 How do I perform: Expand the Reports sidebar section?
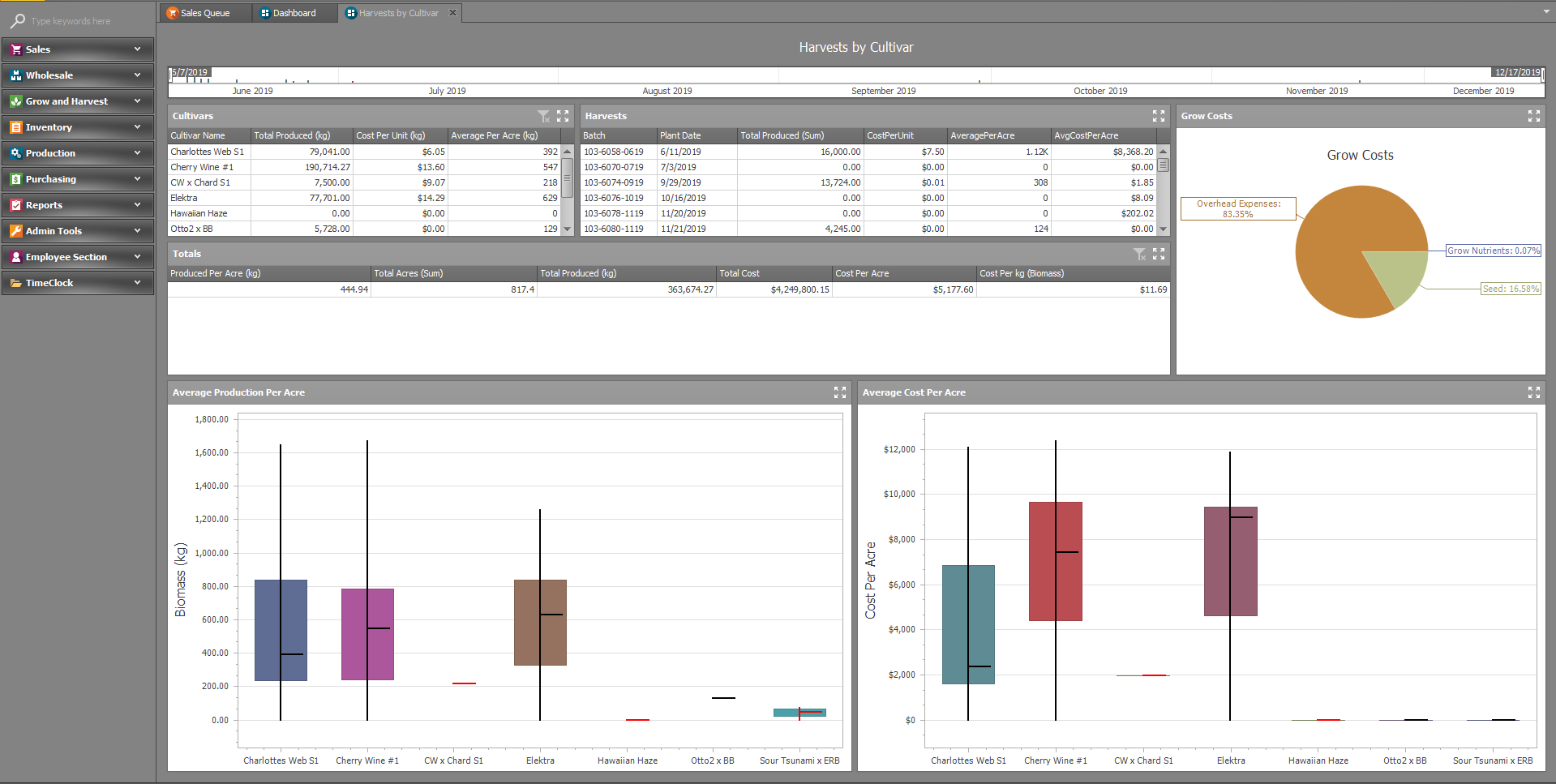pos(78,205)
